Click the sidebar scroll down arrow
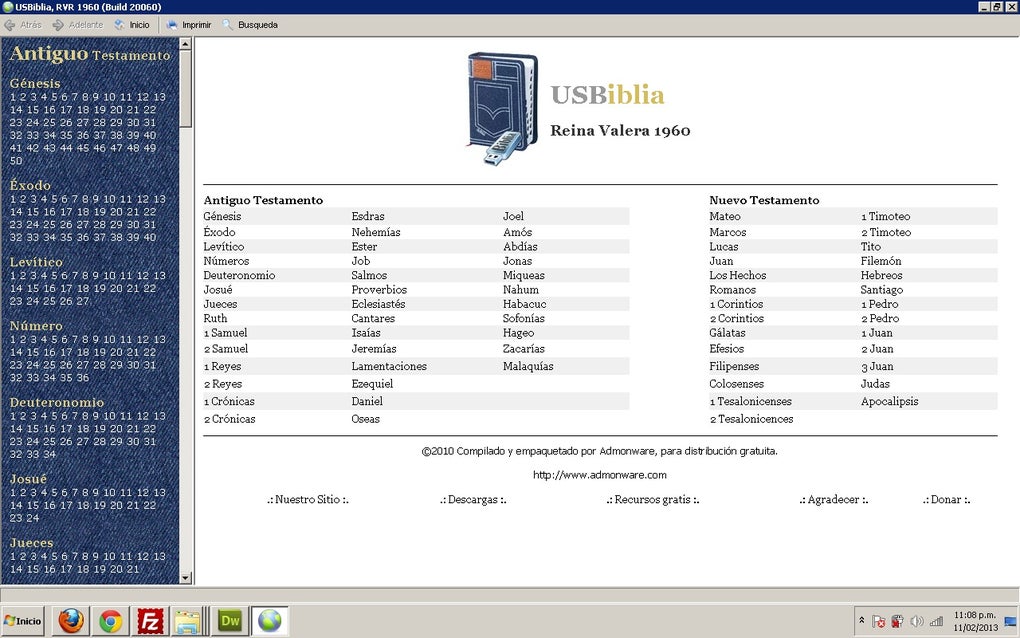 pyautogui.click(x=185, y=578)
